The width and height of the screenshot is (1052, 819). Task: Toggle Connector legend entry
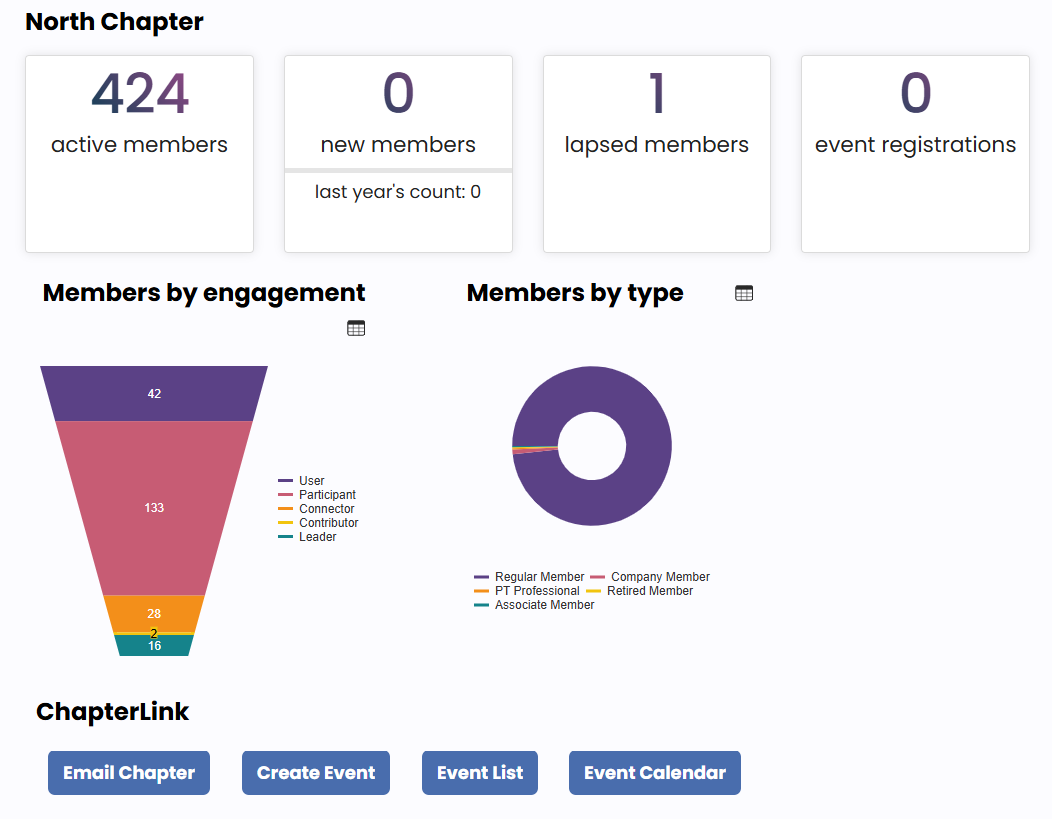tap(326, 509)
